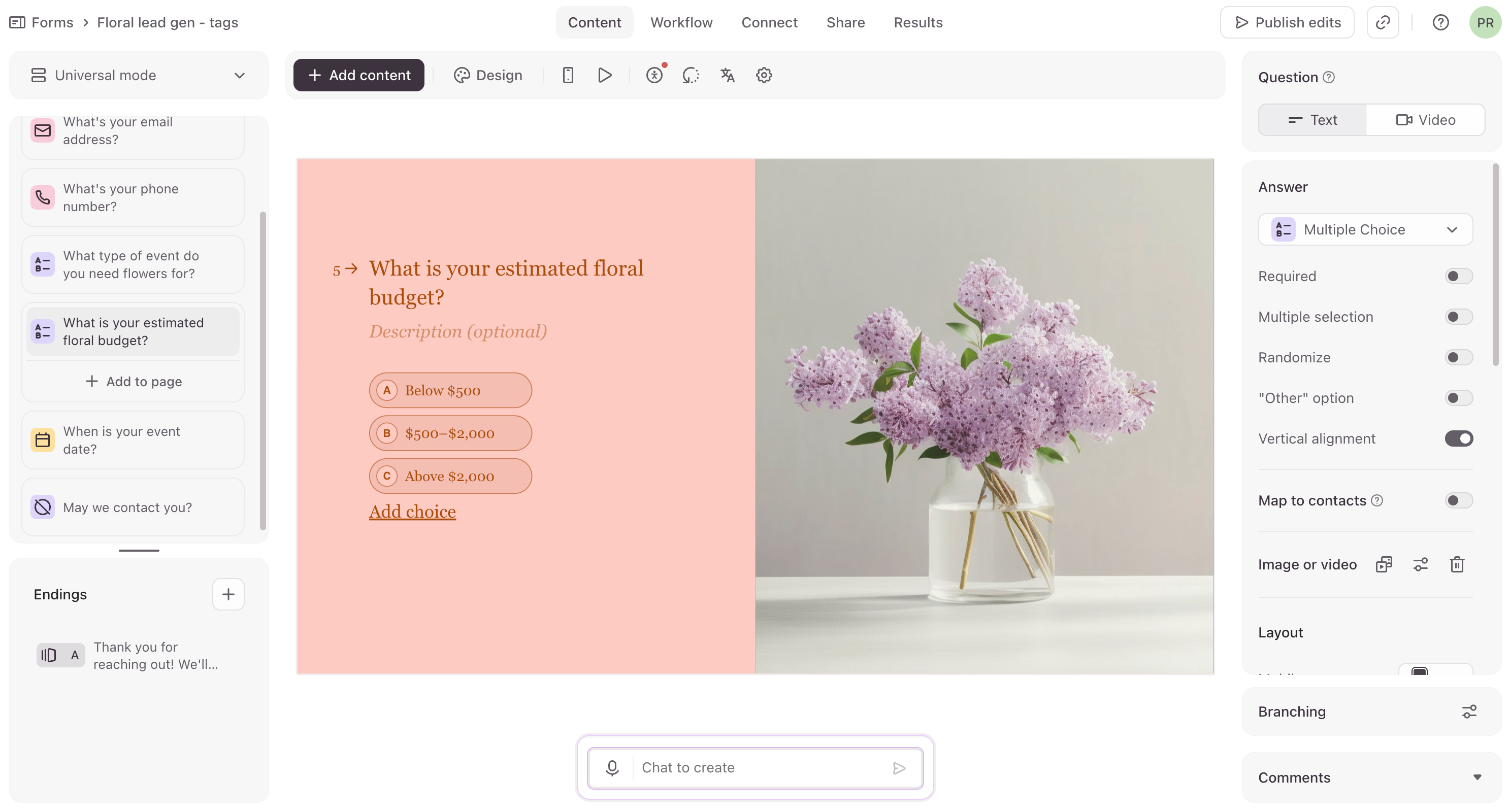This screenshot has height=812, width=1510.
Task: Click the play preview icon
Action: click(x=604, y=75)
